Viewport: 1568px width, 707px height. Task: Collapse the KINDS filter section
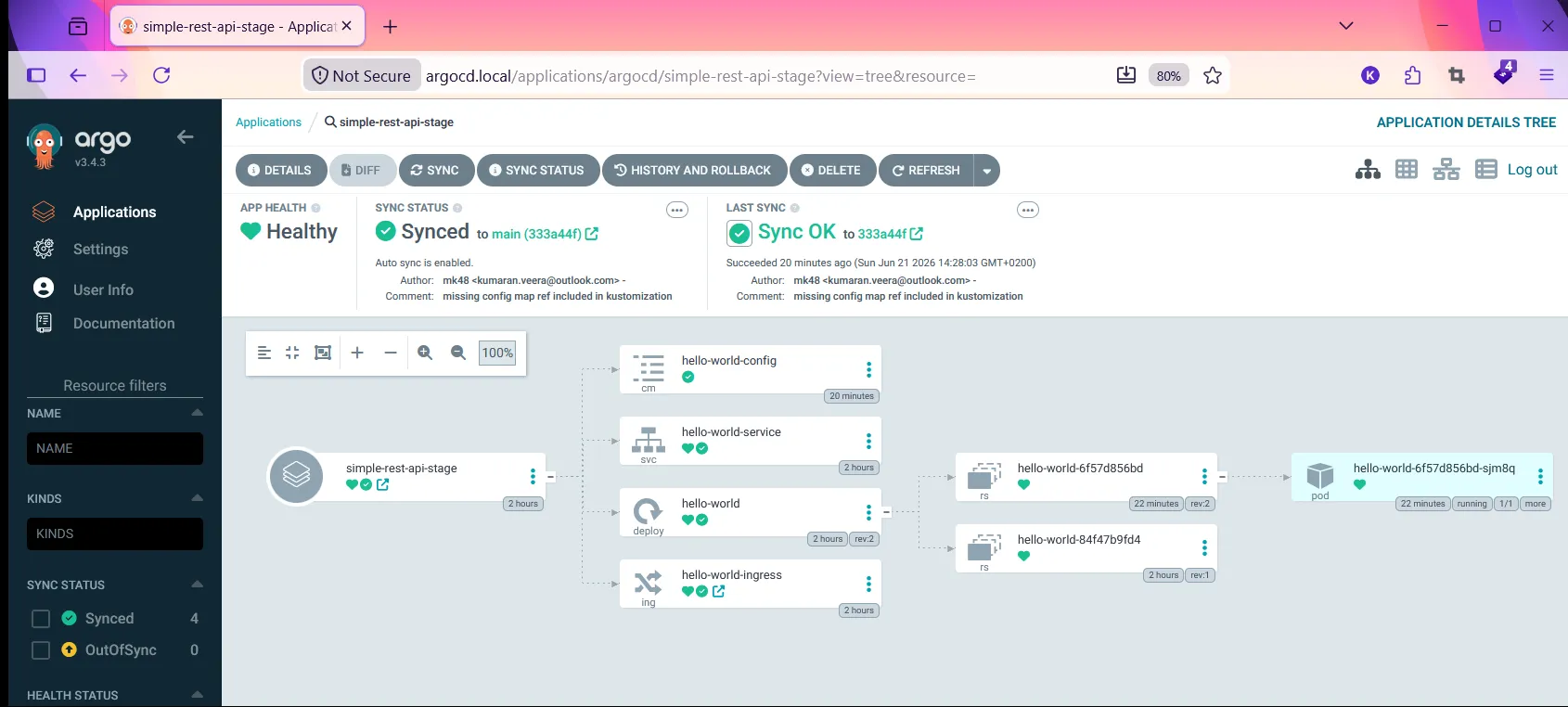pos(197,498)
